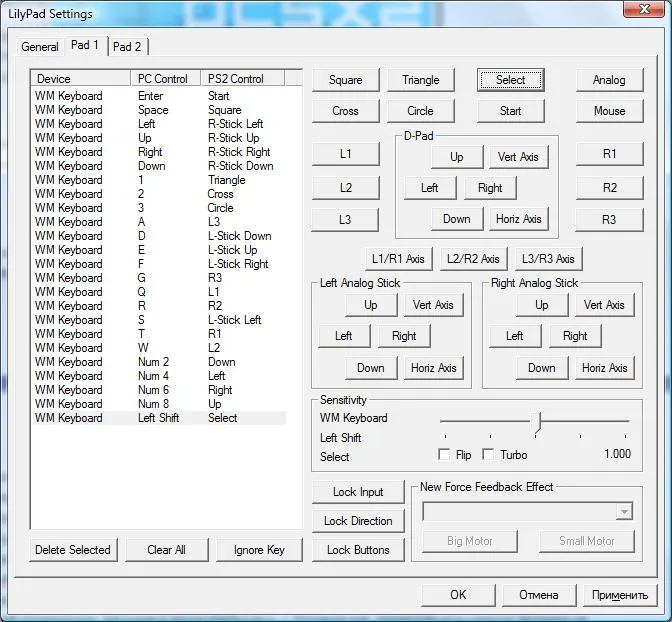The width and height of the screenshot is (672, 622).
Task: Toggle Lock Input button
Action: (358, 492)
